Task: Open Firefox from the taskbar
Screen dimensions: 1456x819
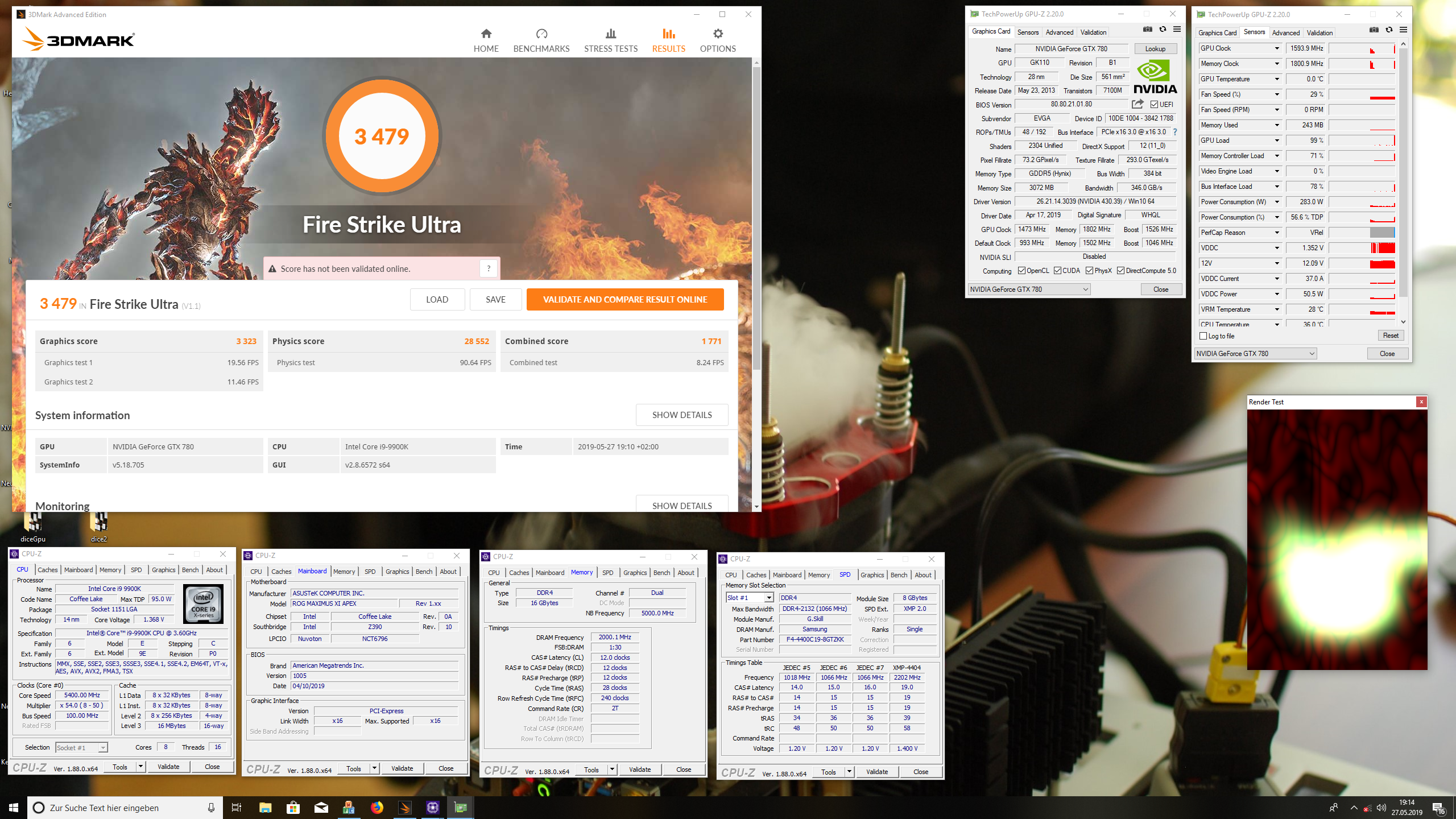Action: [x=377, y=808]
